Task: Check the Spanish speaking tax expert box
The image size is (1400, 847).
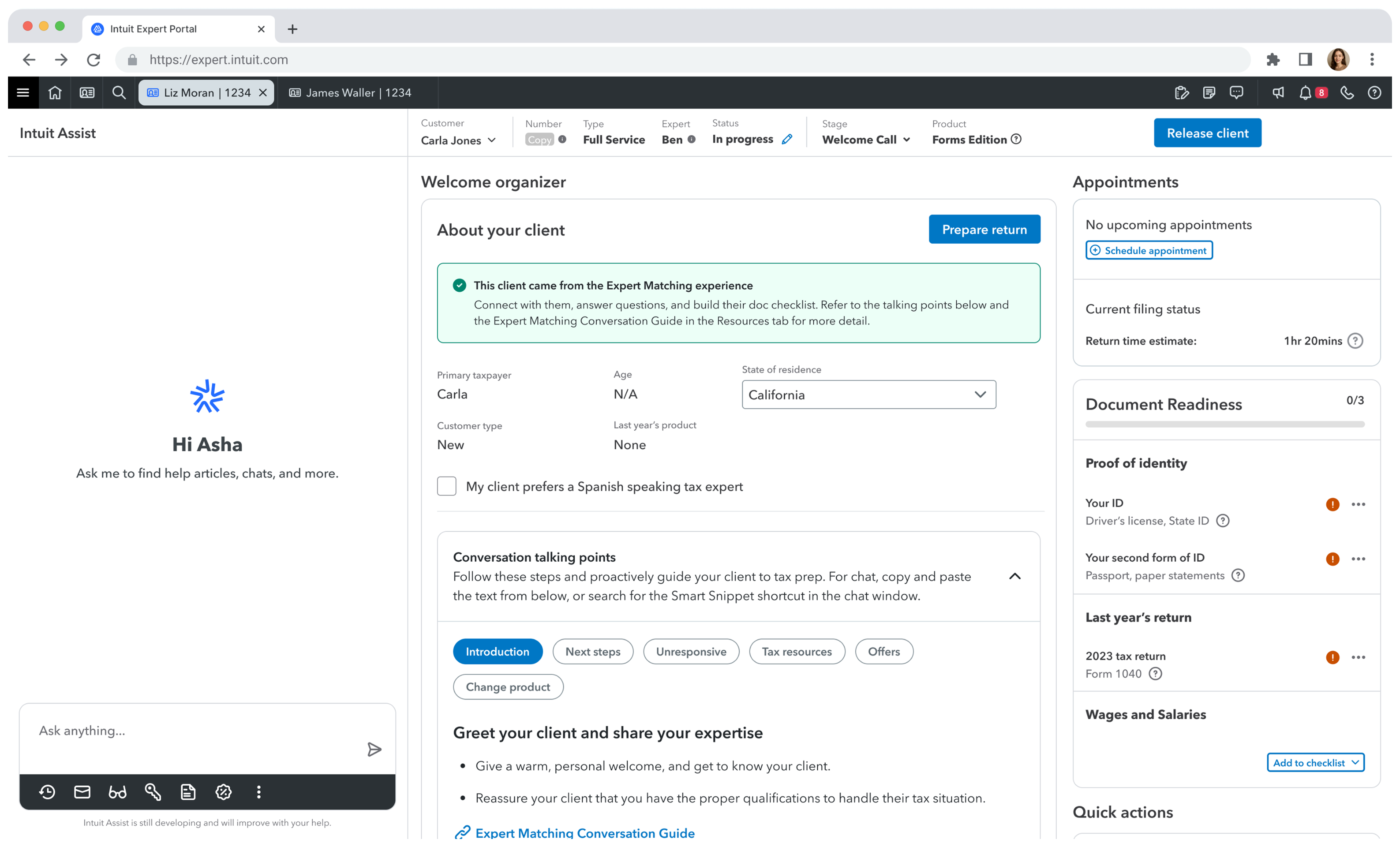Action: (x=447, y=486)
